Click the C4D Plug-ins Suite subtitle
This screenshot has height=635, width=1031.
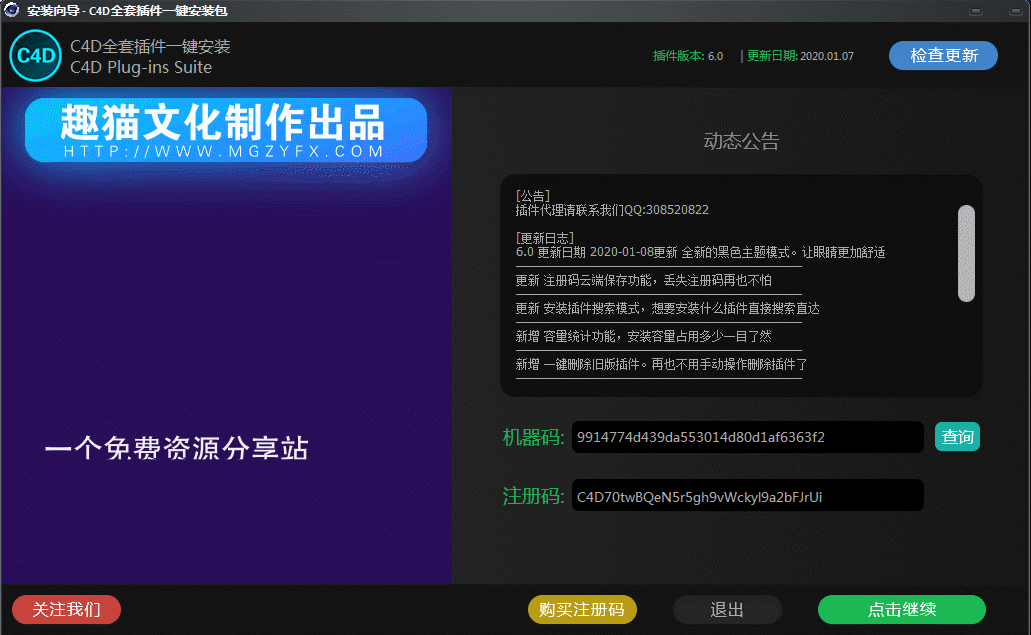coord(141,68)
